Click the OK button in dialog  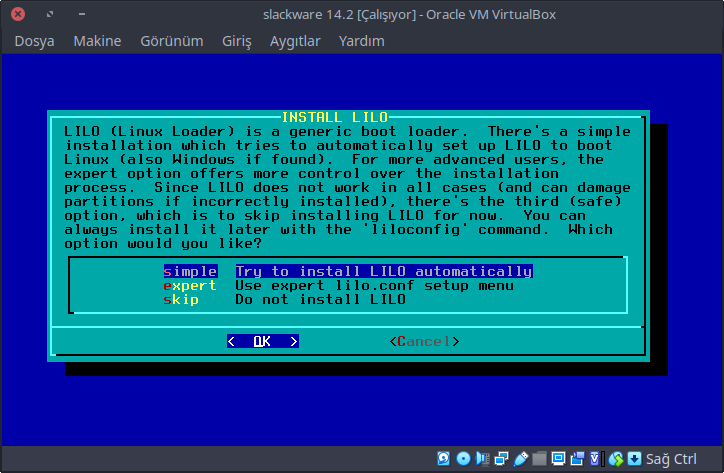pyautogui.click(x=263, y=341)
